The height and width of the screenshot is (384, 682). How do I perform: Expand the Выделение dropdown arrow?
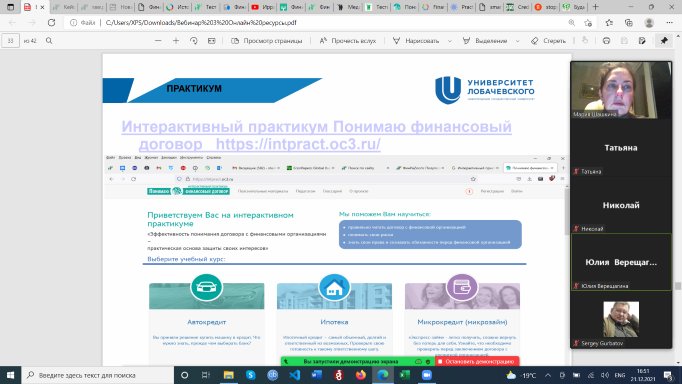[518, 41]
